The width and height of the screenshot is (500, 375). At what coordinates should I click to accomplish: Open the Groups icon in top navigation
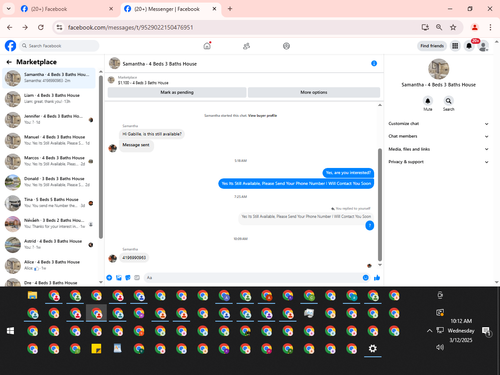286,46
